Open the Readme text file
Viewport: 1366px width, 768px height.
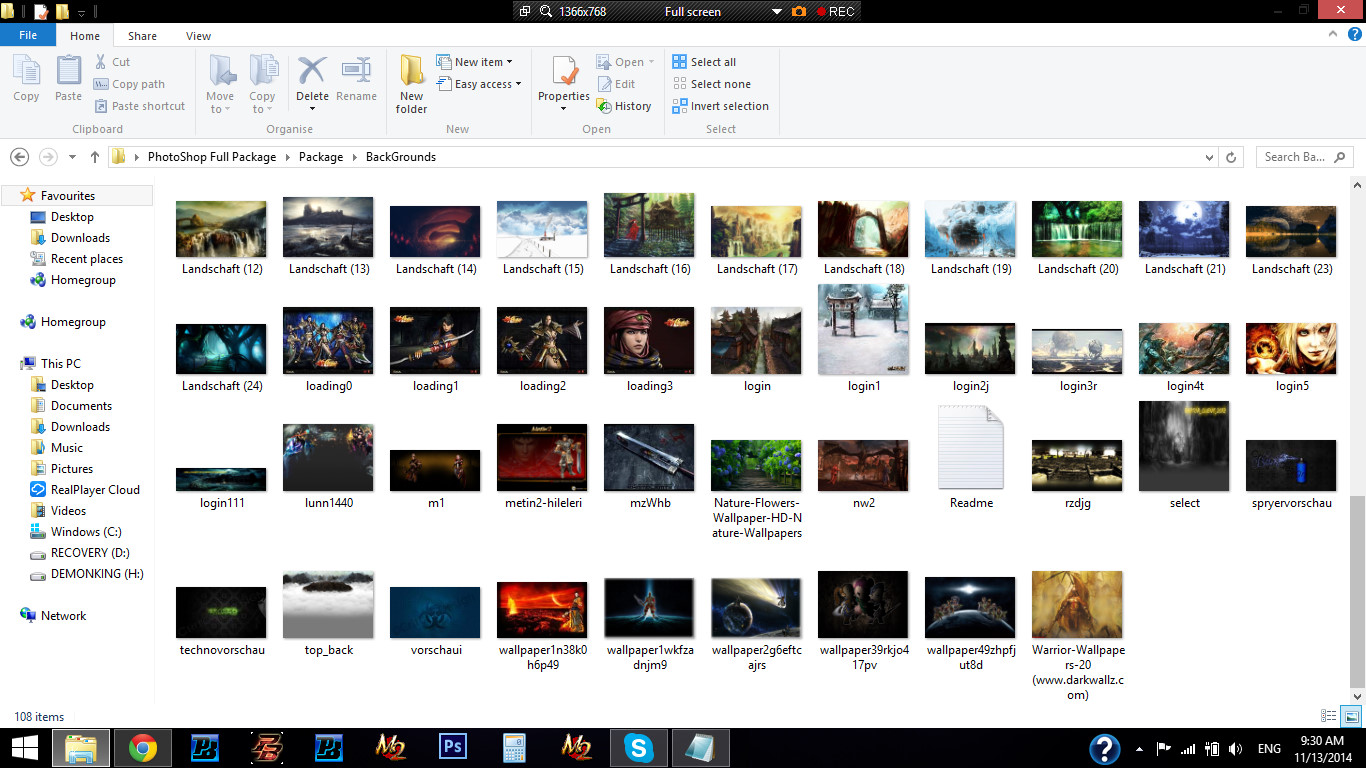pos(971,458)
